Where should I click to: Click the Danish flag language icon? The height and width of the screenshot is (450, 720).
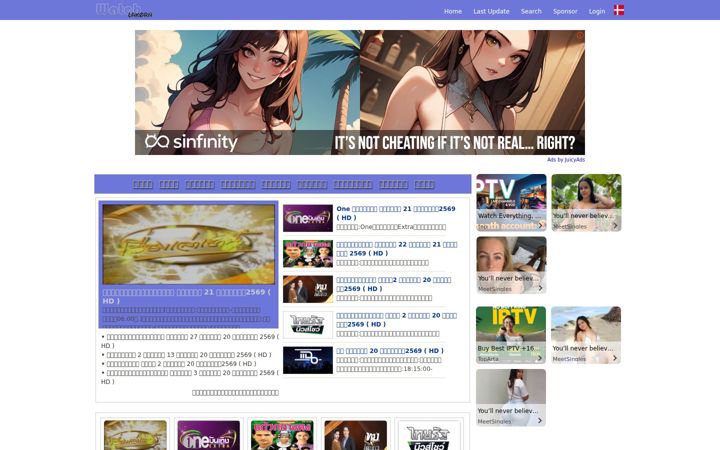[619, 10]
